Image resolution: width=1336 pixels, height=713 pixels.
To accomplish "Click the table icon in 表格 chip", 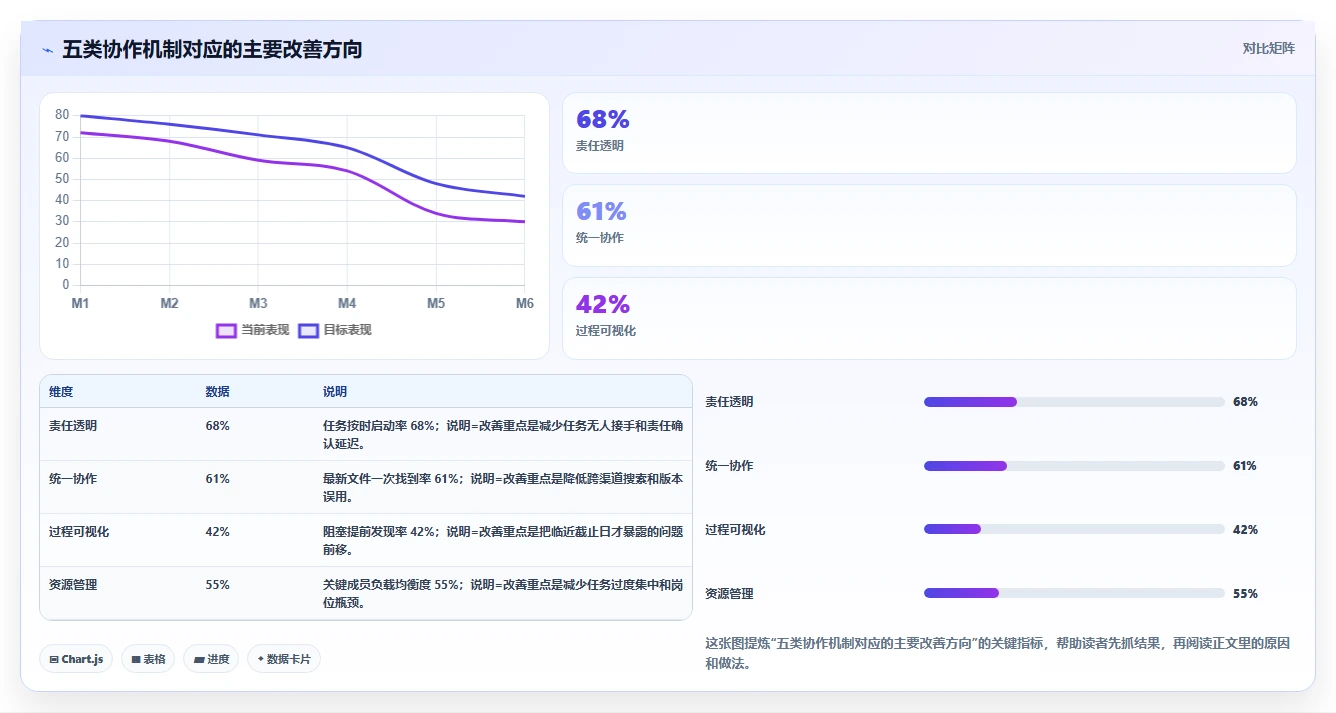I will click(x=136, y=659).
